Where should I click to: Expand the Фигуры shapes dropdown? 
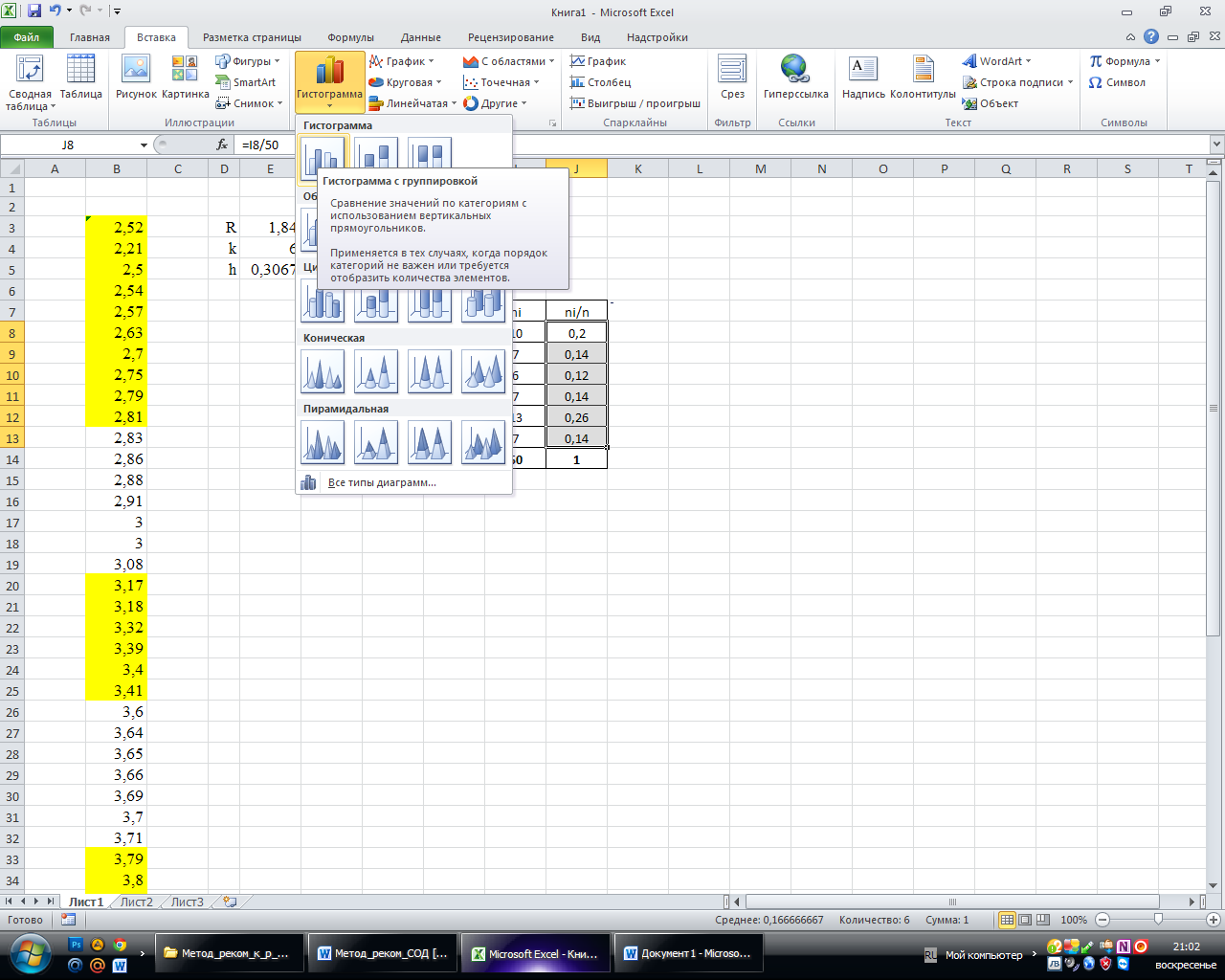tap(247, 61)
